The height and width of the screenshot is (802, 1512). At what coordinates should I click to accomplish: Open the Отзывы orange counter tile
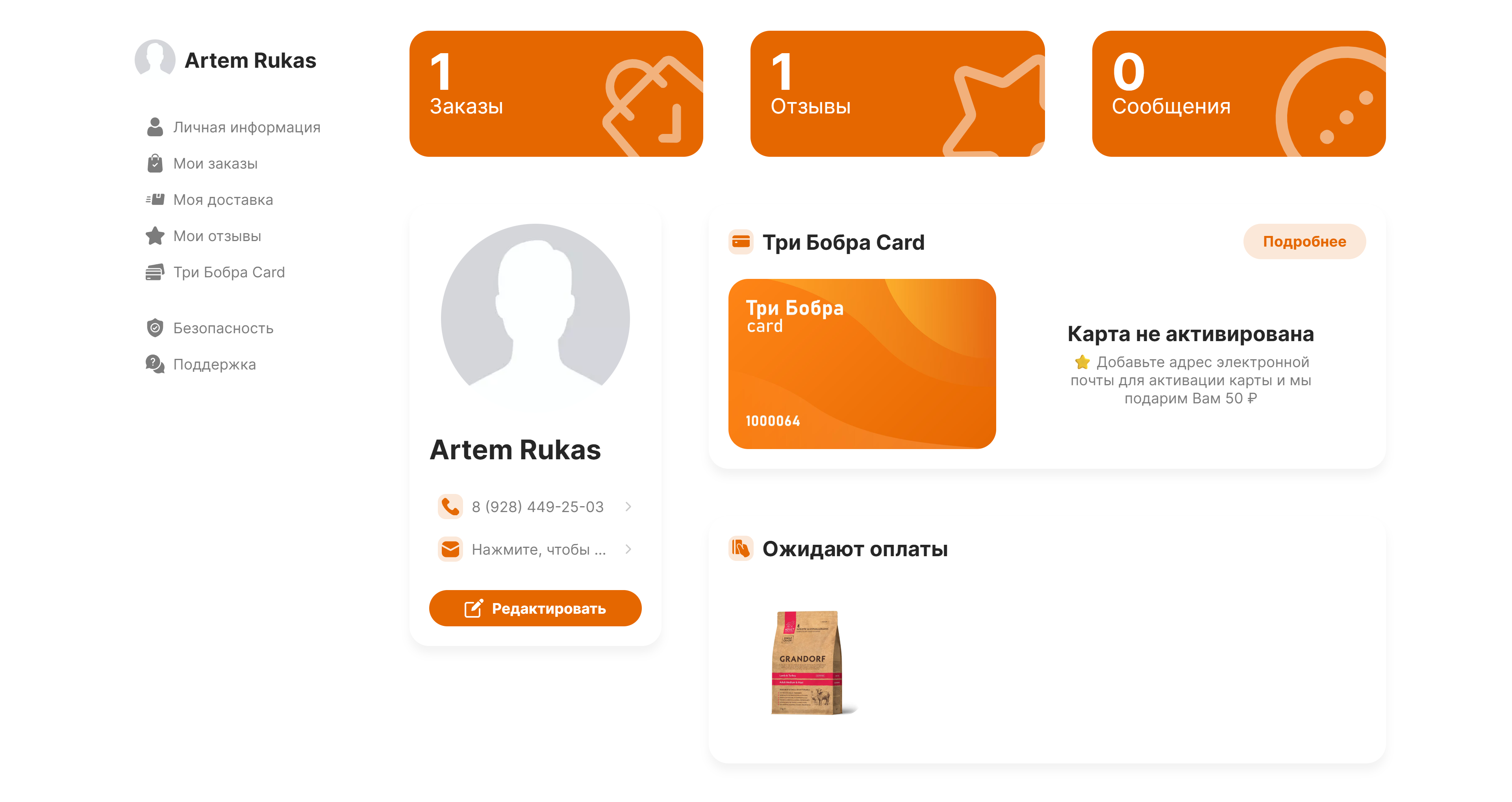tap(897, 94)
